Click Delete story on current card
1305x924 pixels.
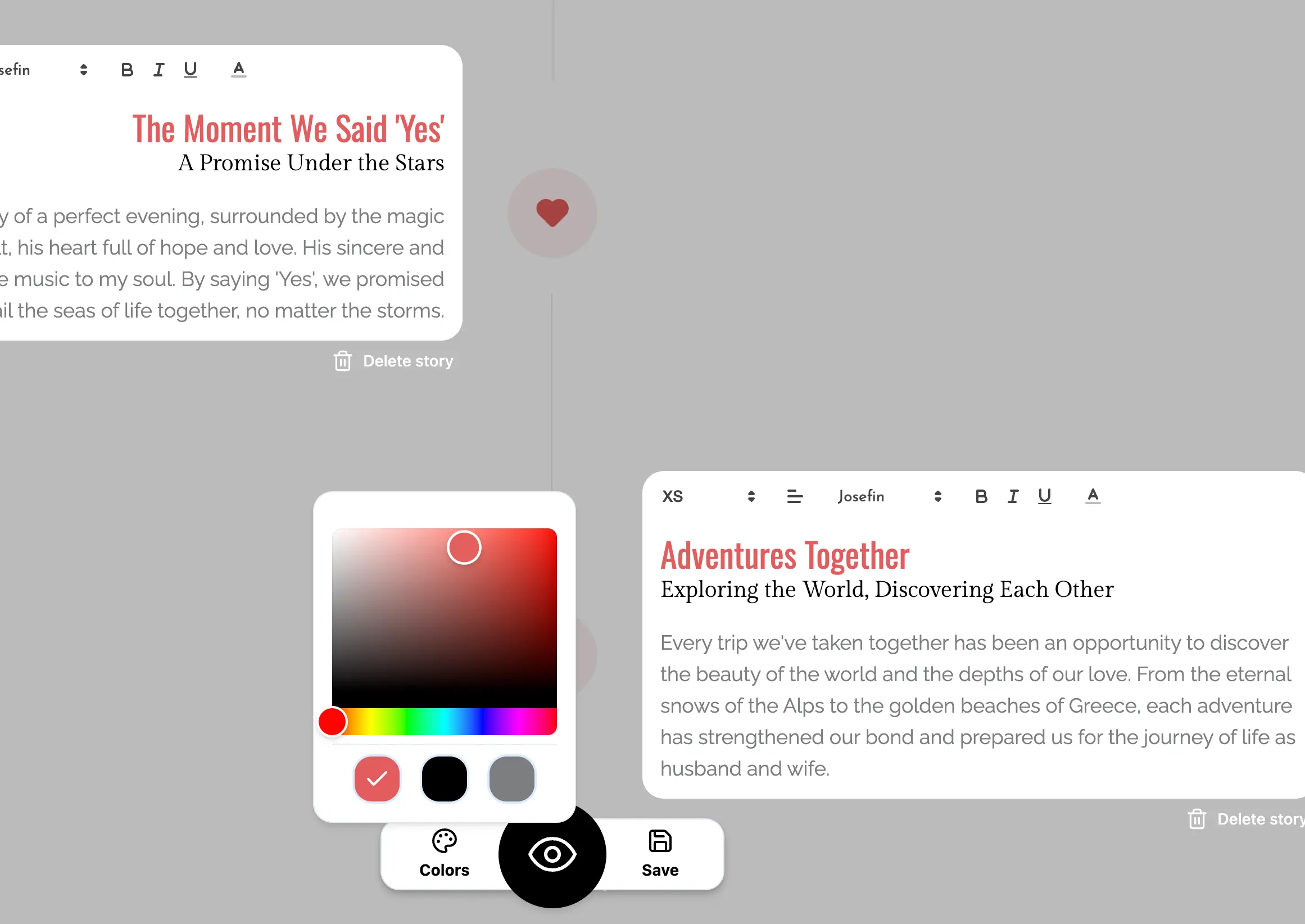pos(1244,819)
